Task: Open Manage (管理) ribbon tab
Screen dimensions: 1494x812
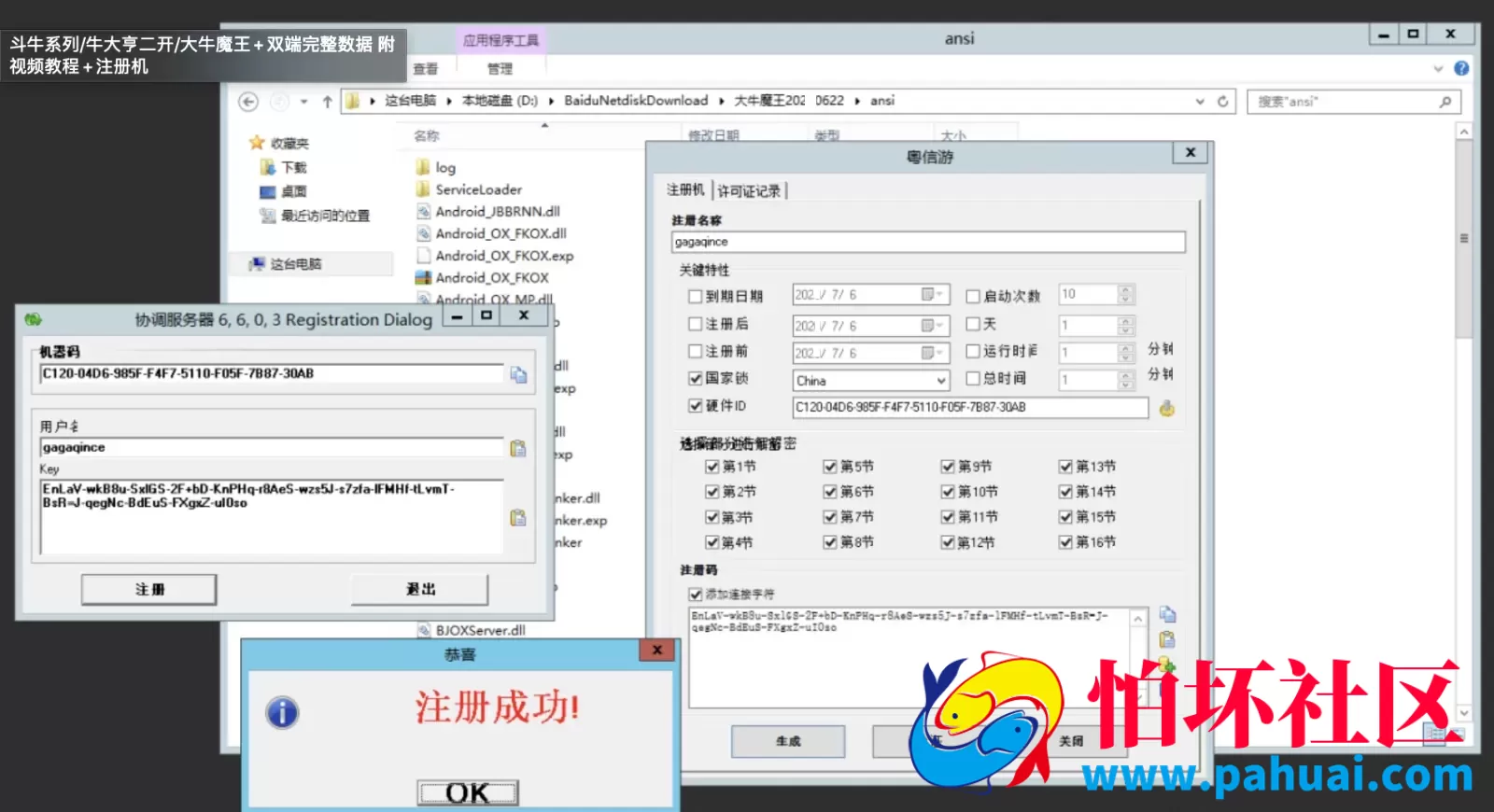Action: tap(500, 69)
